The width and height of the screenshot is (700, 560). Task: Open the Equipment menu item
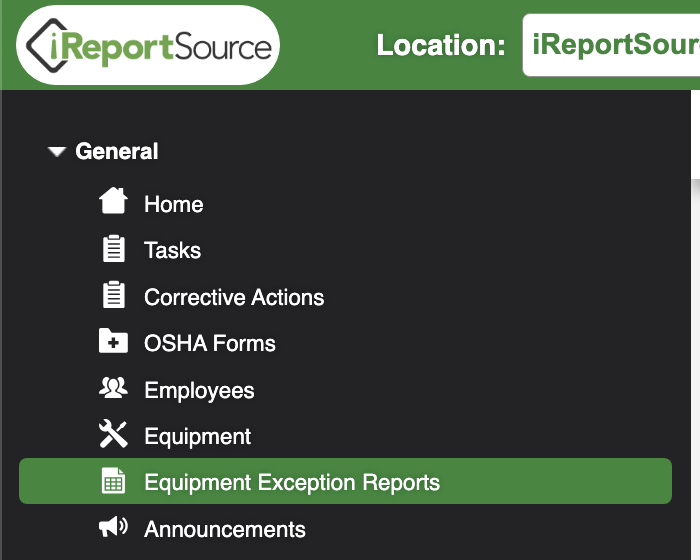pyautogui.click(x=198, y=437)
